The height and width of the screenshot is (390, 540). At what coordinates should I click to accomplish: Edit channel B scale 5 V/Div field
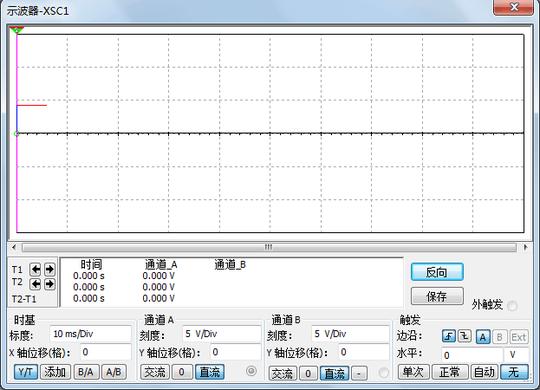click(x=351, y=334)
